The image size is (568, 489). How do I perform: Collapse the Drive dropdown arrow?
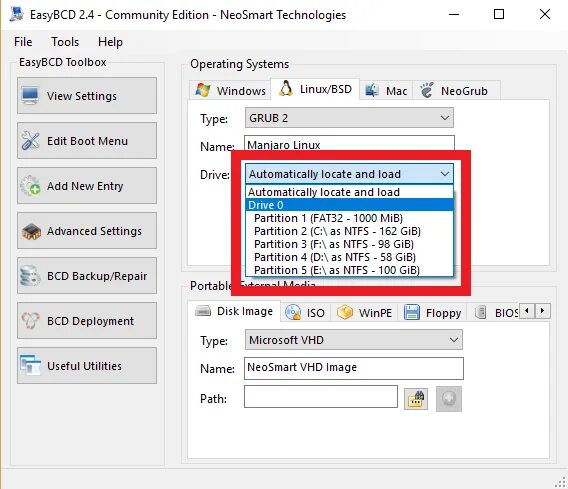(445, 174)
